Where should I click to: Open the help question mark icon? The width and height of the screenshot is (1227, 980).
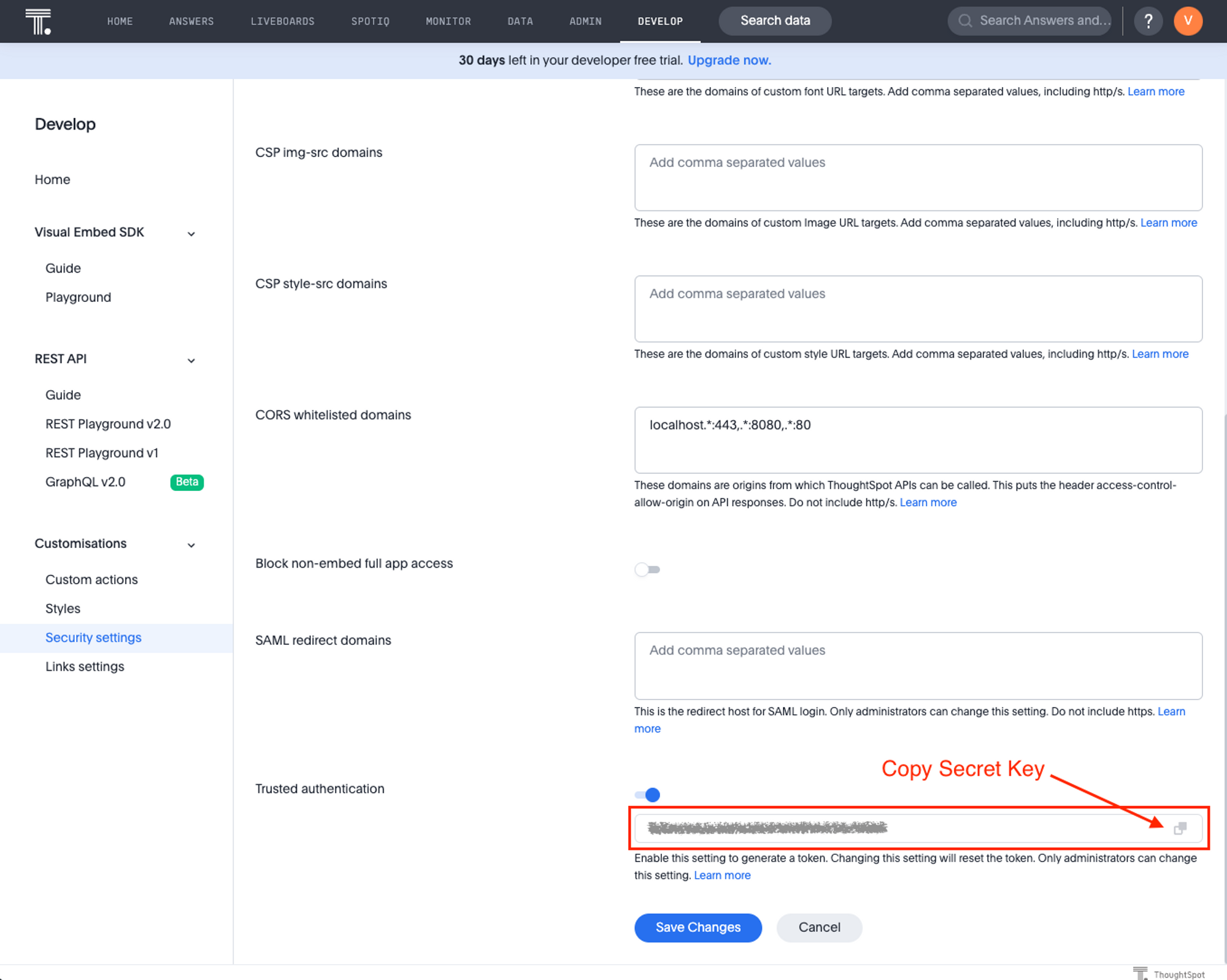tap(1148, 21)
